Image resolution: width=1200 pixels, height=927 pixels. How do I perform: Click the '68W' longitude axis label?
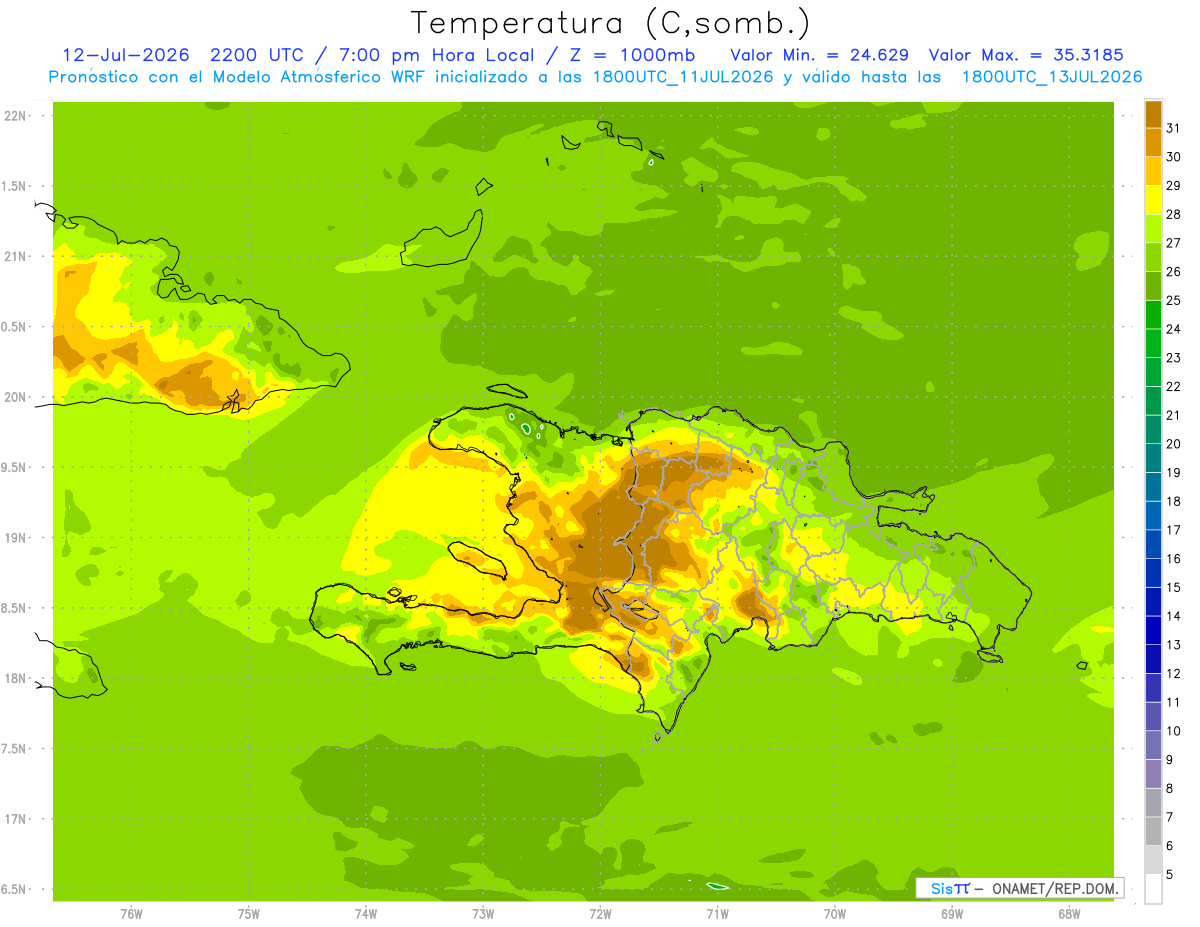pos(1069,913)
